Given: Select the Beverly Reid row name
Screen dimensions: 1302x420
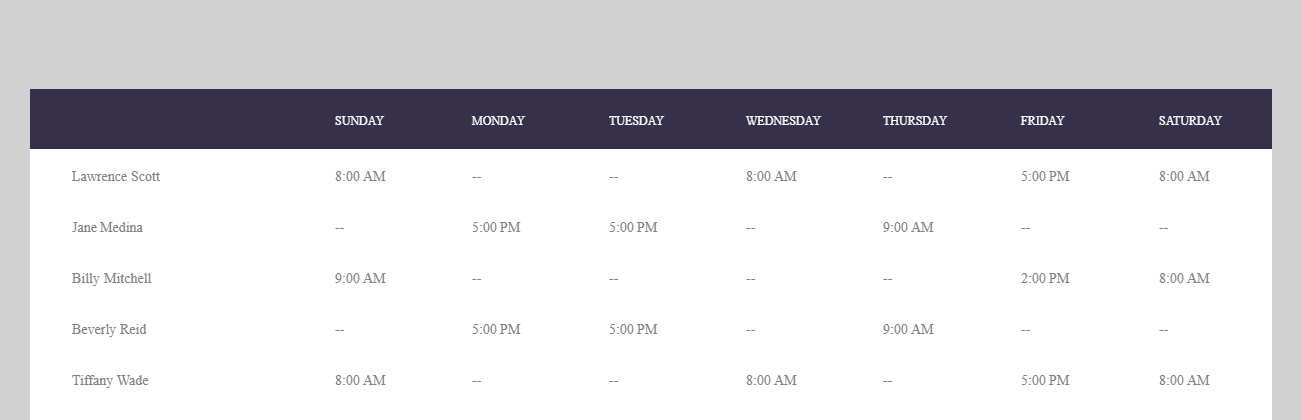Looking at the screenshot, I should 109,330.
